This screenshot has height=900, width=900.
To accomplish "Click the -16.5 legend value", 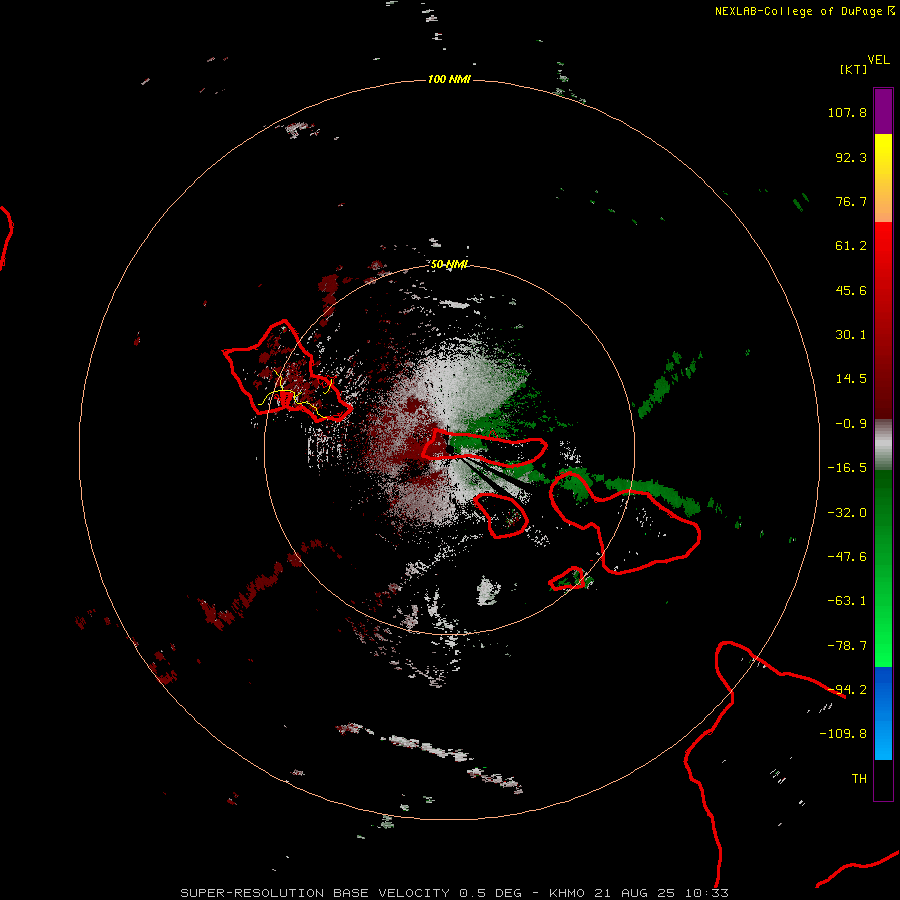I will coord(847,468).
